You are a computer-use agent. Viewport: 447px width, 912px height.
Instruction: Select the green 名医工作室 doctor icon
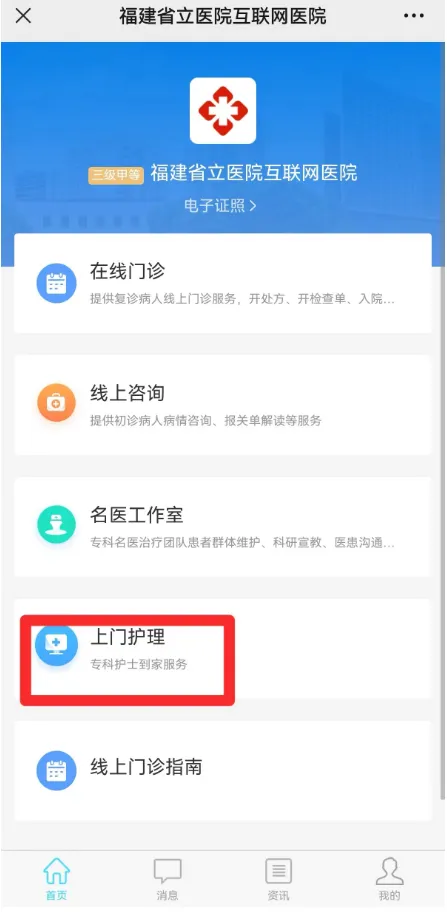click(x=56, y=525)
